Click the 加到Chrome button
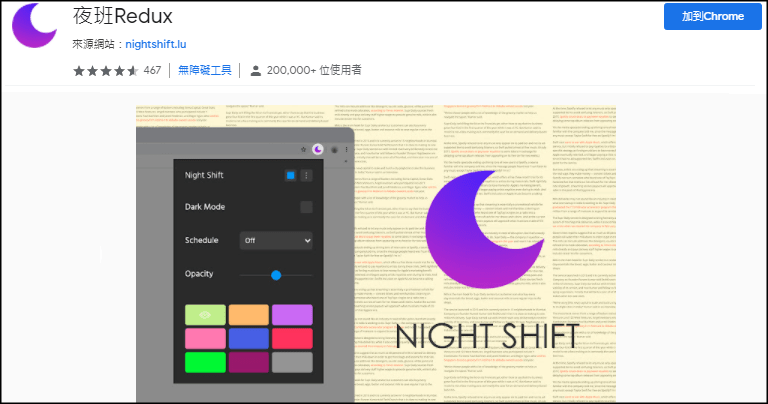Image resolution: width=768 pixels, height=404 pixels. [713, 16]
